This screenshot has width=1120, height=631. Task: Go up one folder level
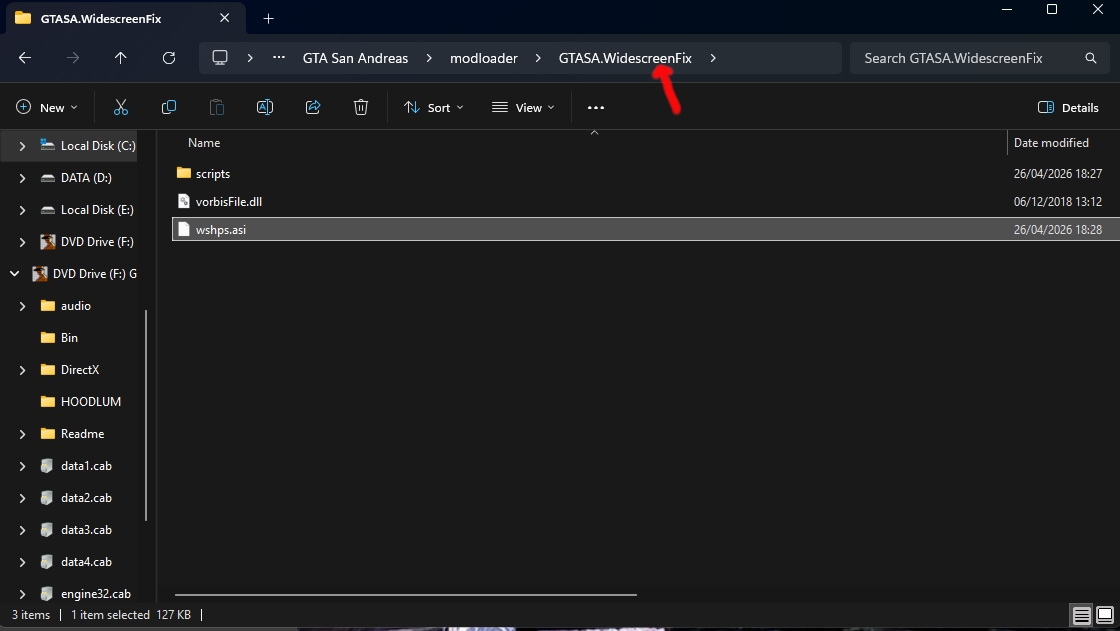point(121,58)
